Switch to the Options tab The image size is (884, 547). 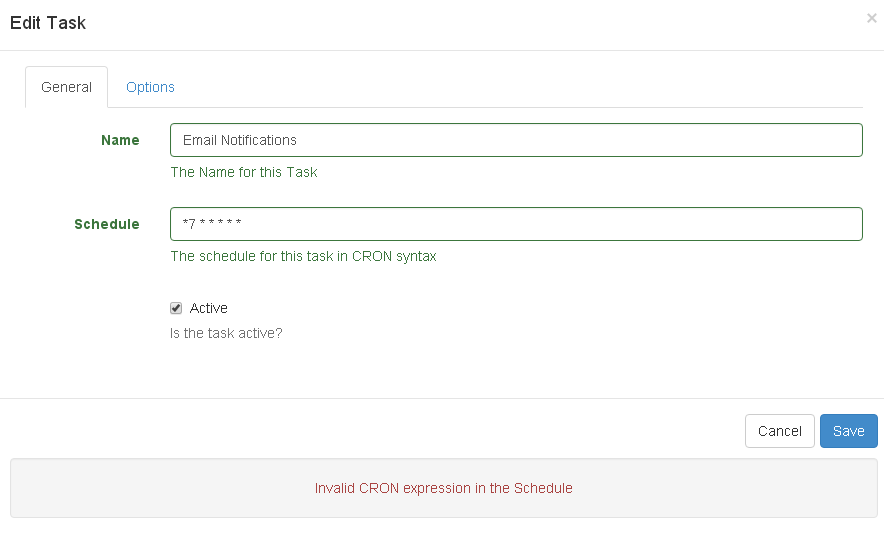pos(150,87)
